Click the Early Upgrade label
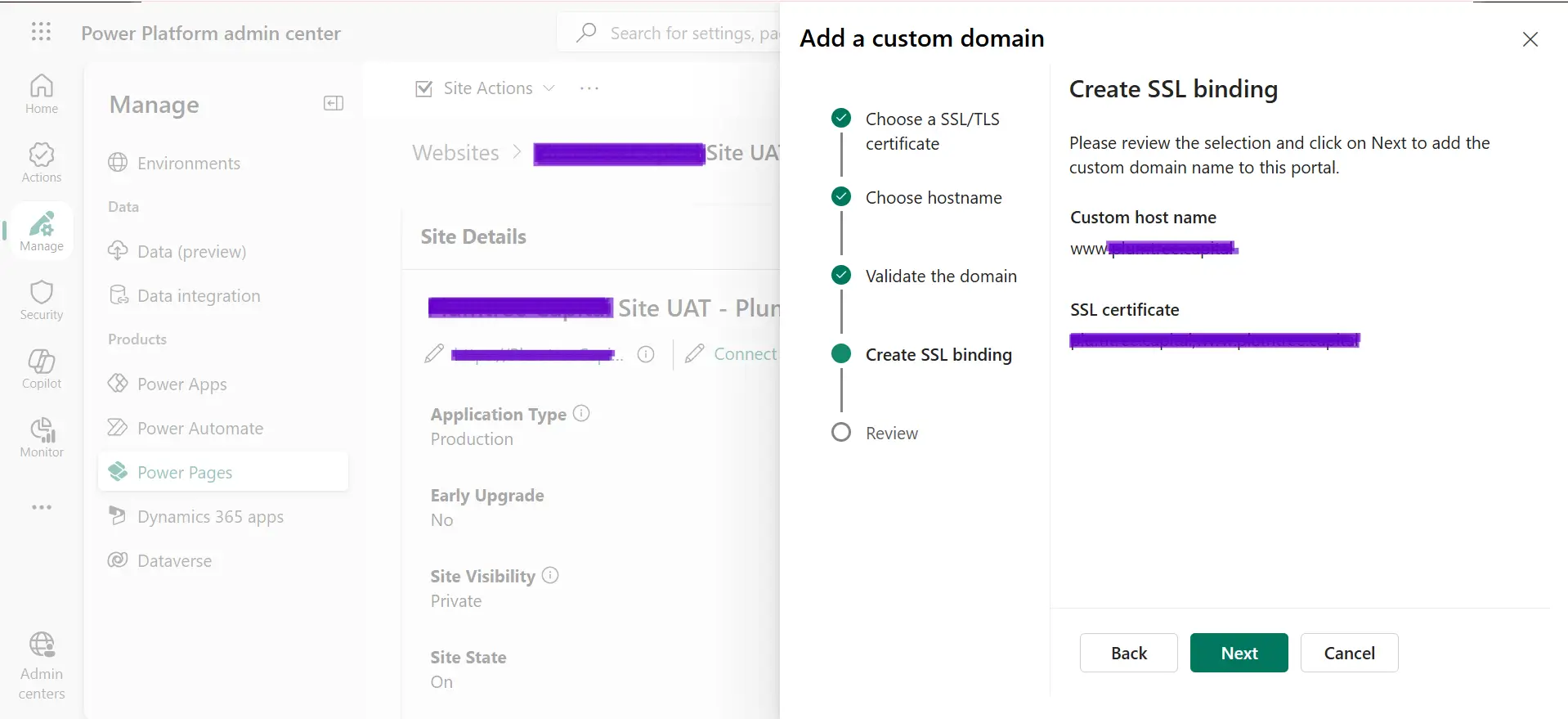This screenshot has width=1568, height=719. click(x=487, y=496)
